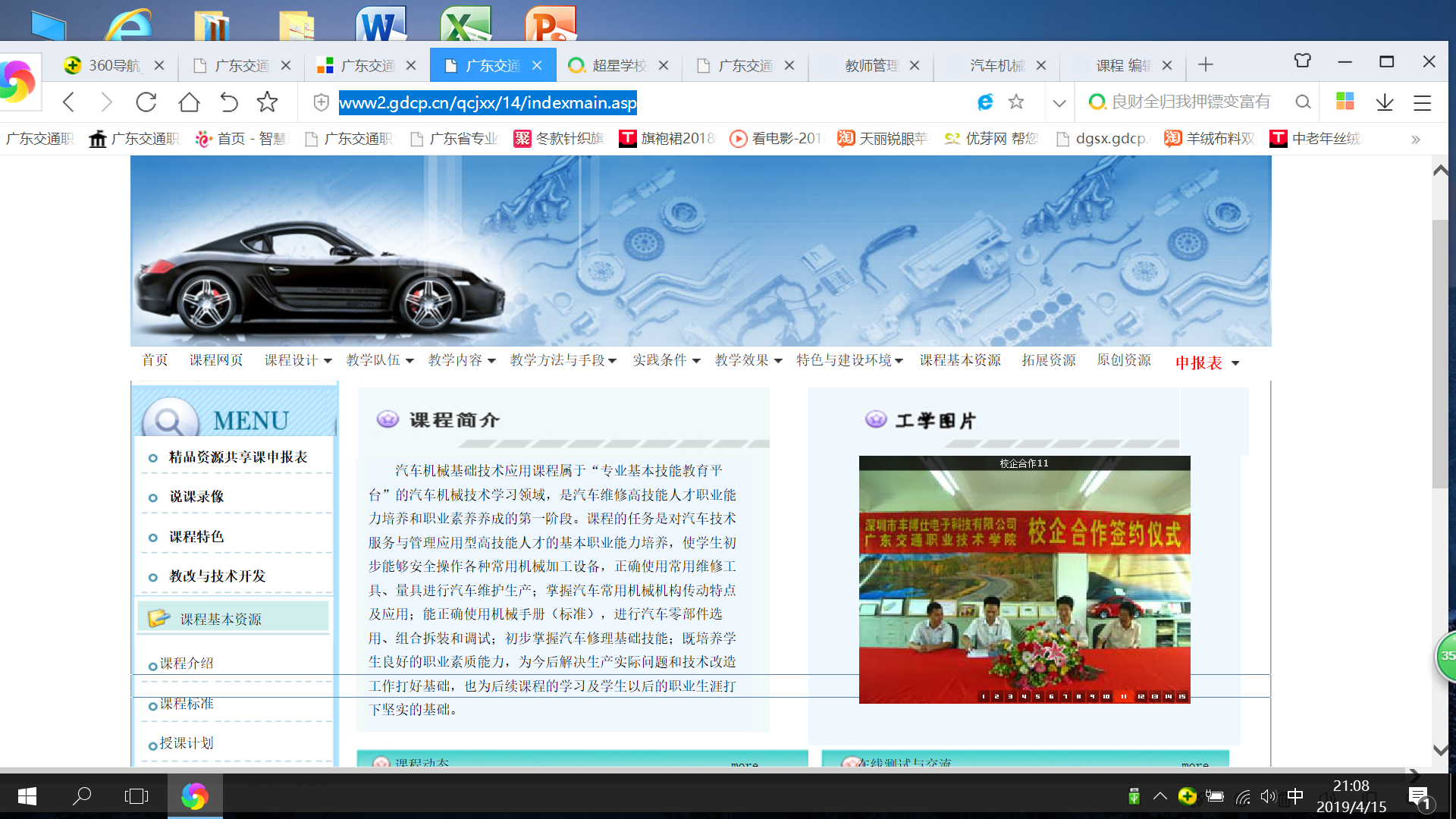Open Windows Start menu
This screenshot has height=819, width=1456.
pos(27,795)
